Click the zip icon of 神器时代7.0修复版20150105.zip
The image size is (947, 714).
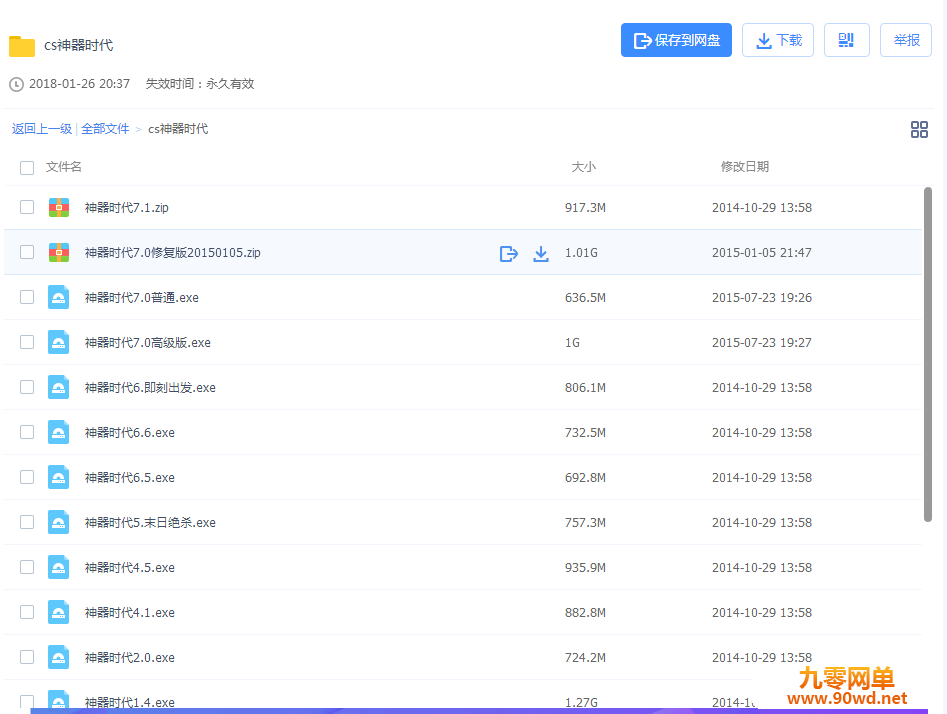(59, 252)
